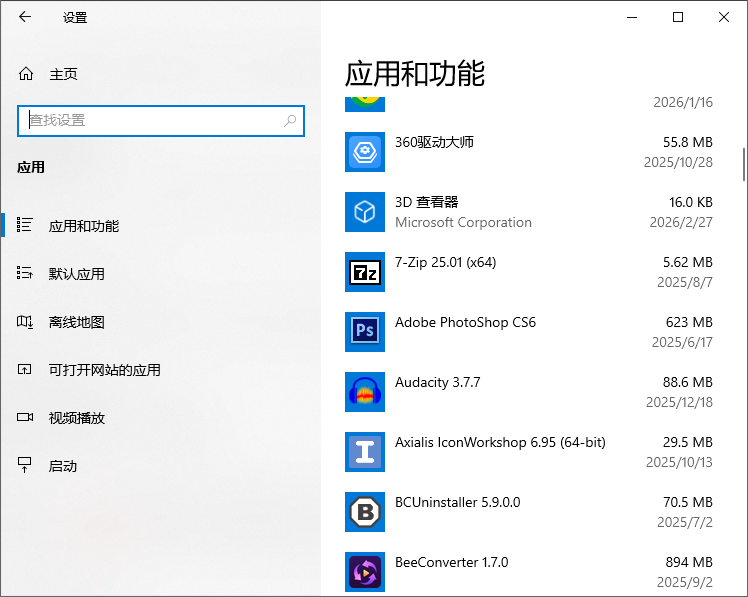
Task: Focus the 查找设置 search box
Action: (161, 121)
